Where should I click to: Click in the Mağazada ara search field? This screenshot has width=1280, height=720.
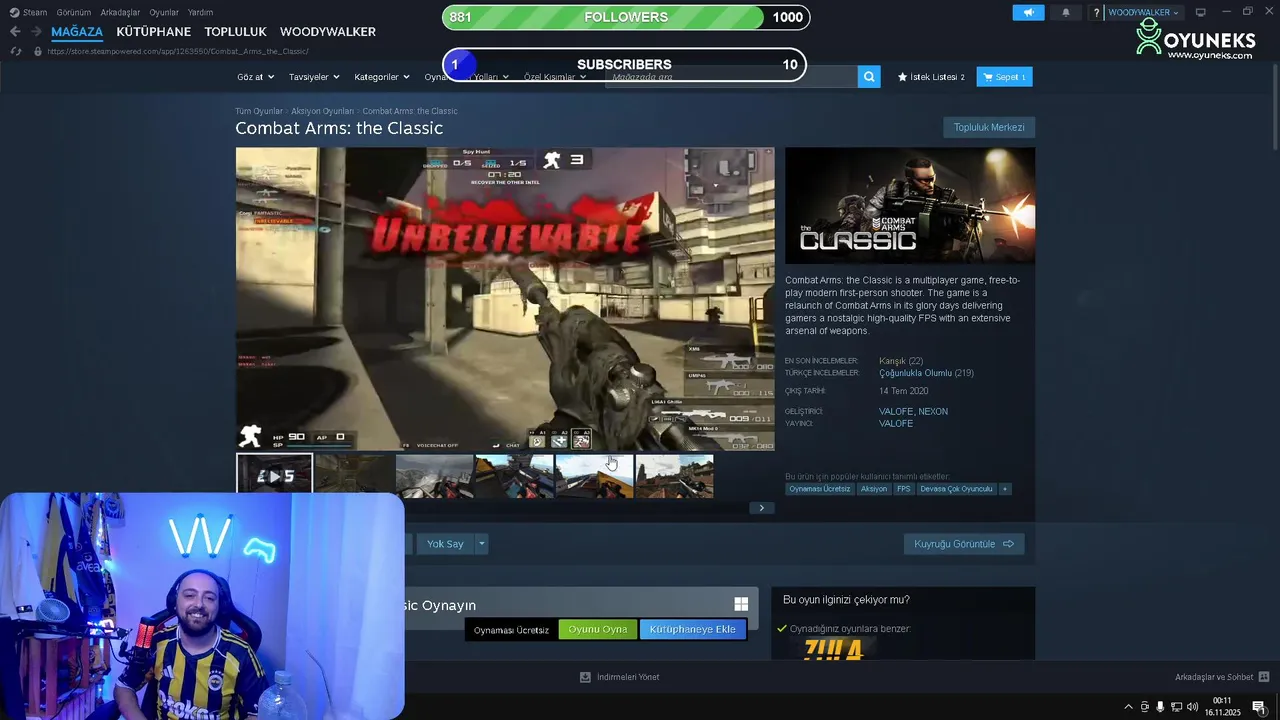(731, 77)
